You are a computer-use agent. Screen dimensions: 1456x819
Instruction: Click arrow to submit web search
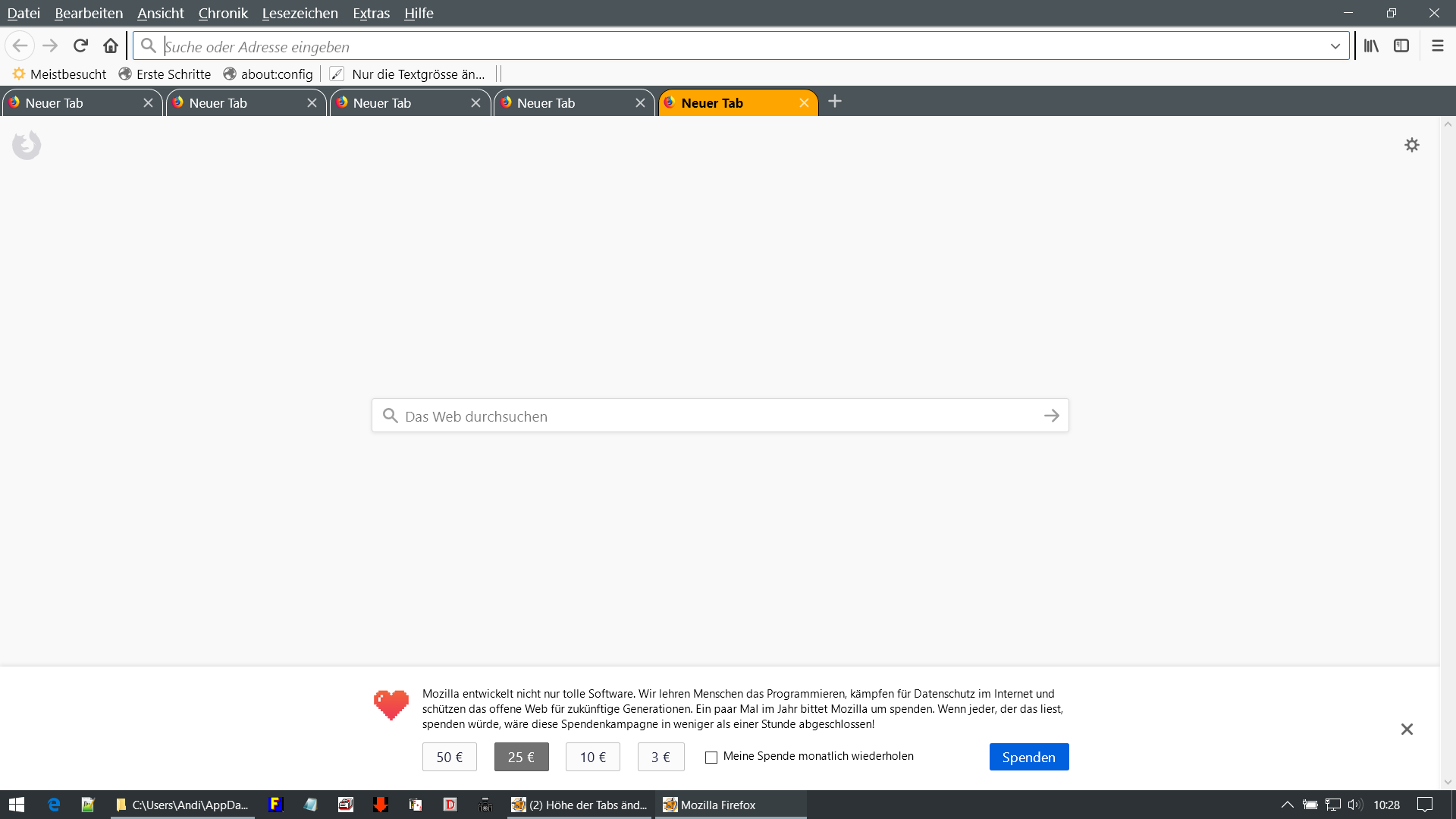(1051, 416)
